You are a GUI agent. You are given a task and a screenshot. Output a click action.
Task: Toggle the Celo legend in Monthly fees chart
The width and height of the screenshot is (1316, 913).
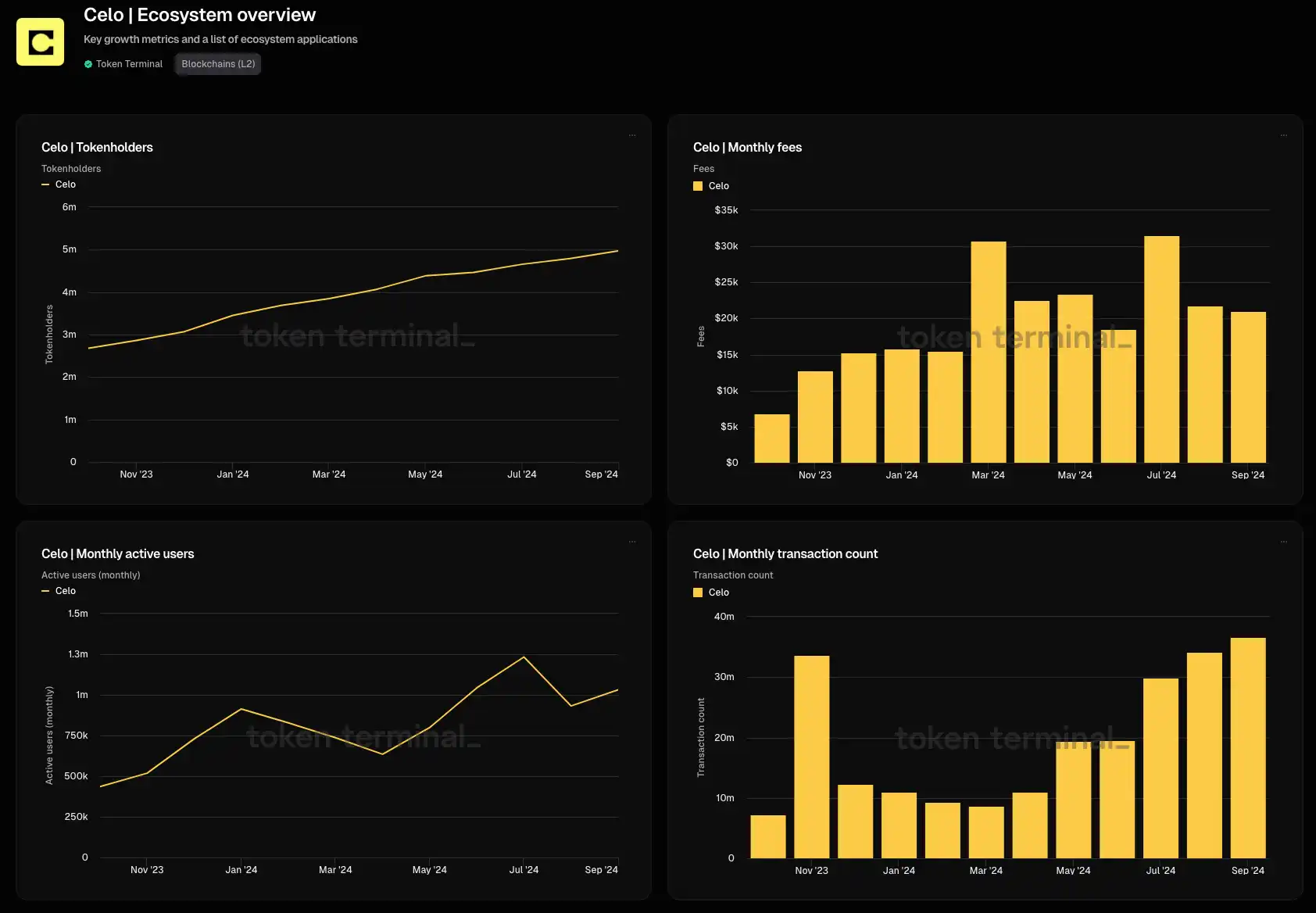coord(711,186)
